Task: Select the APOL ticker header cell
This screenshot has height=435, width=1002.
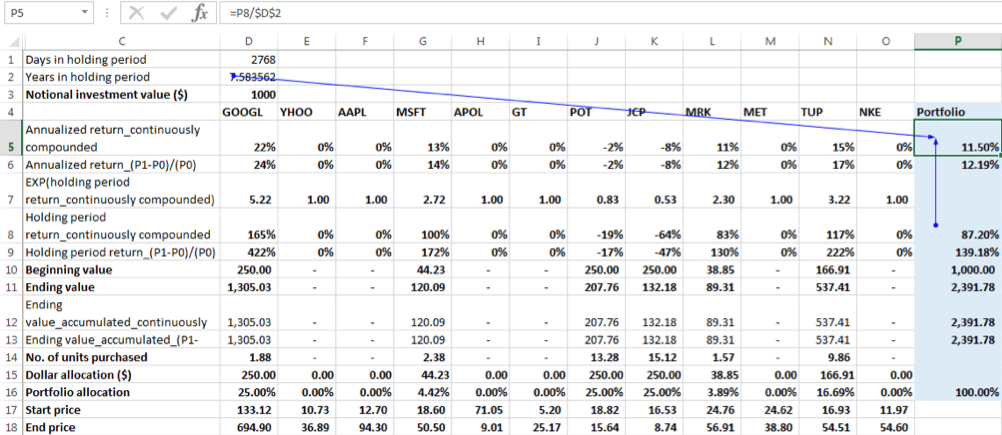Action: click(x=481, y=112)
